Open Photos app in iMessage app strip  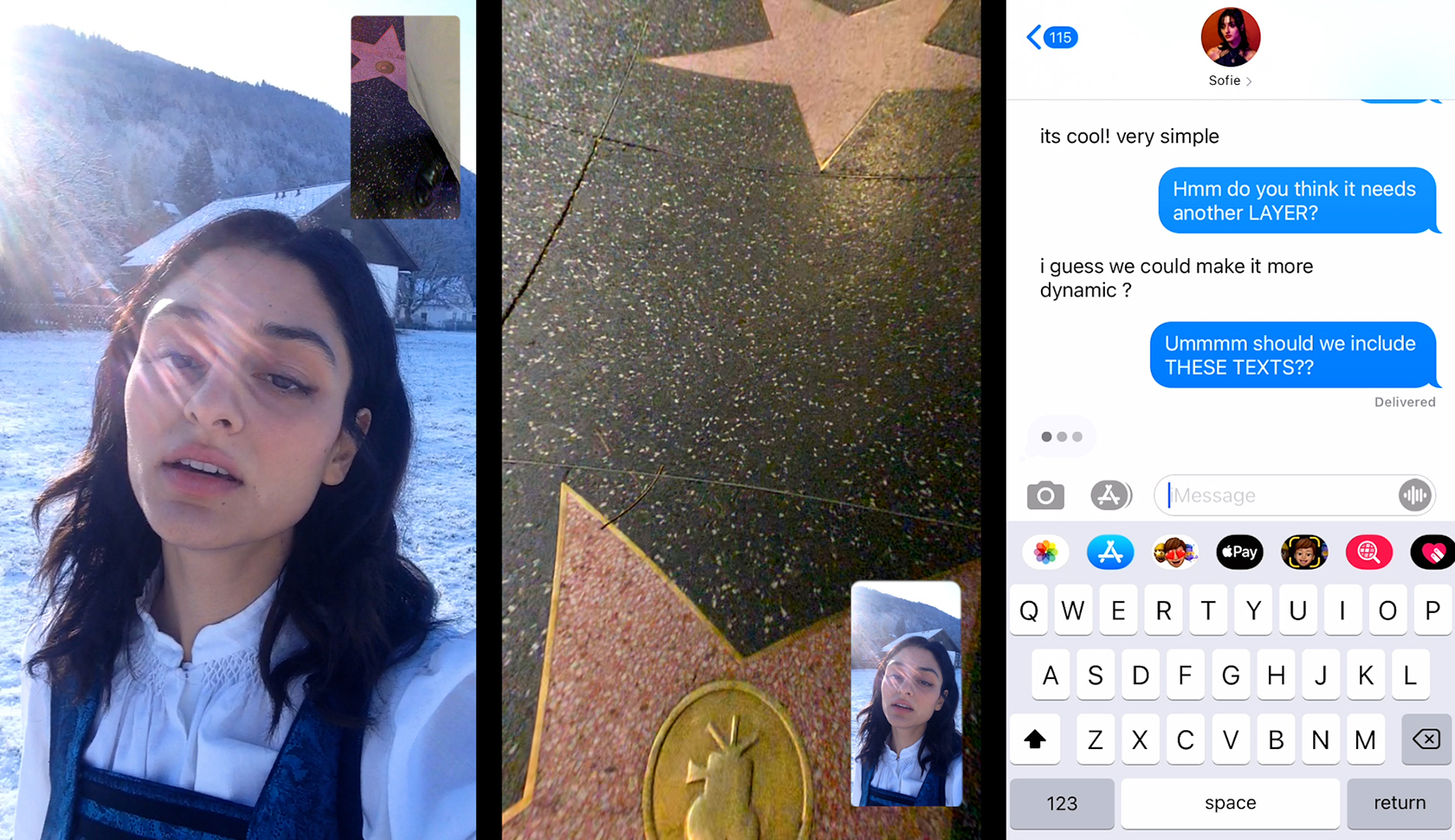pos(1045,552)
